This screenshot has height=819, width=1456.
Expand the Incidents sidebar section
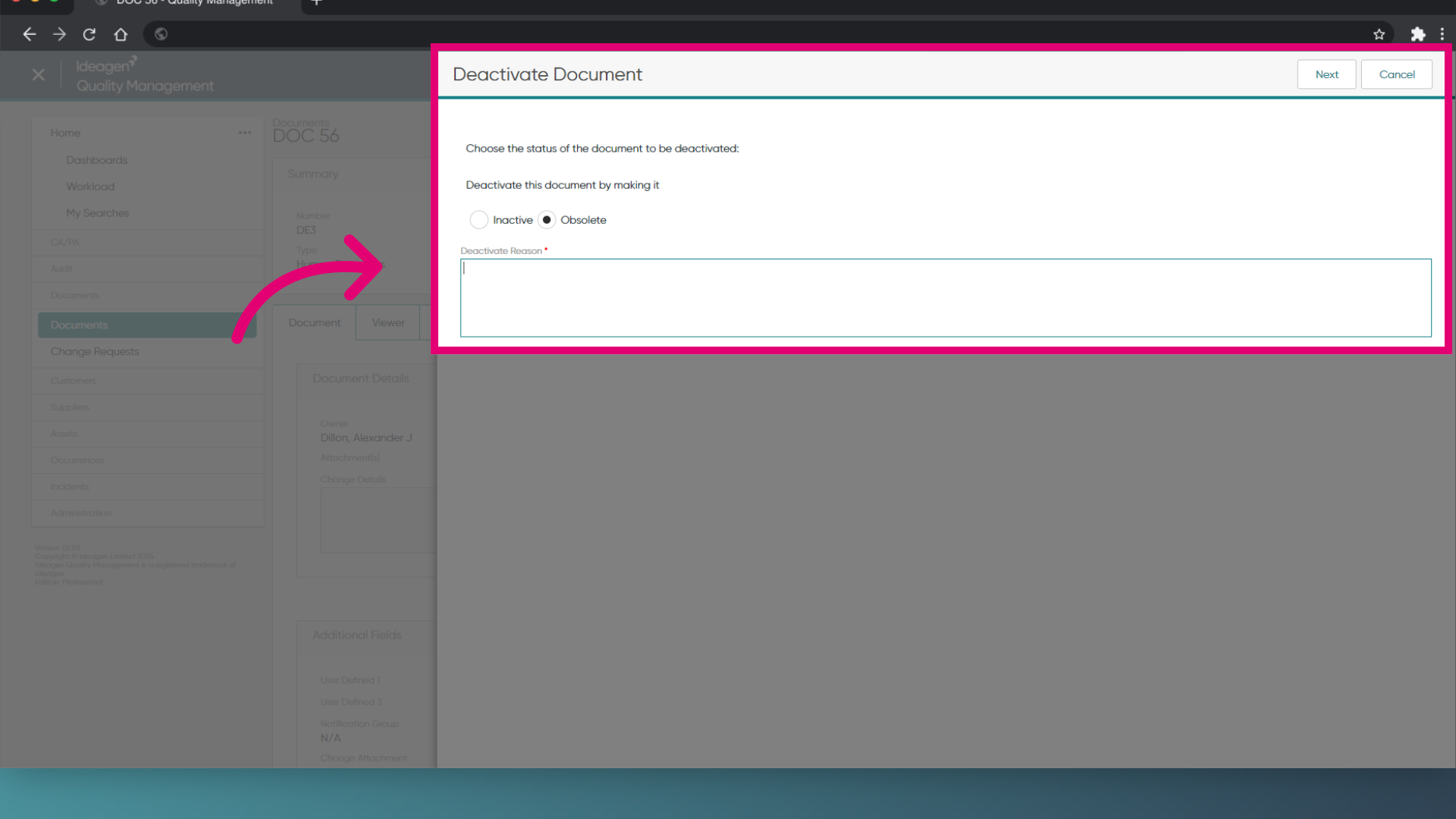coord(148,487)
